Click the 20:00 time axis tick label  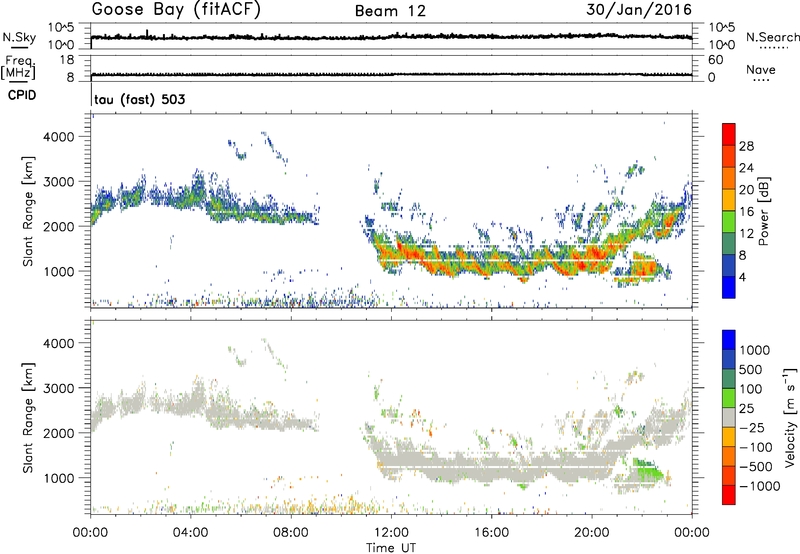click(x=592, y=533)
